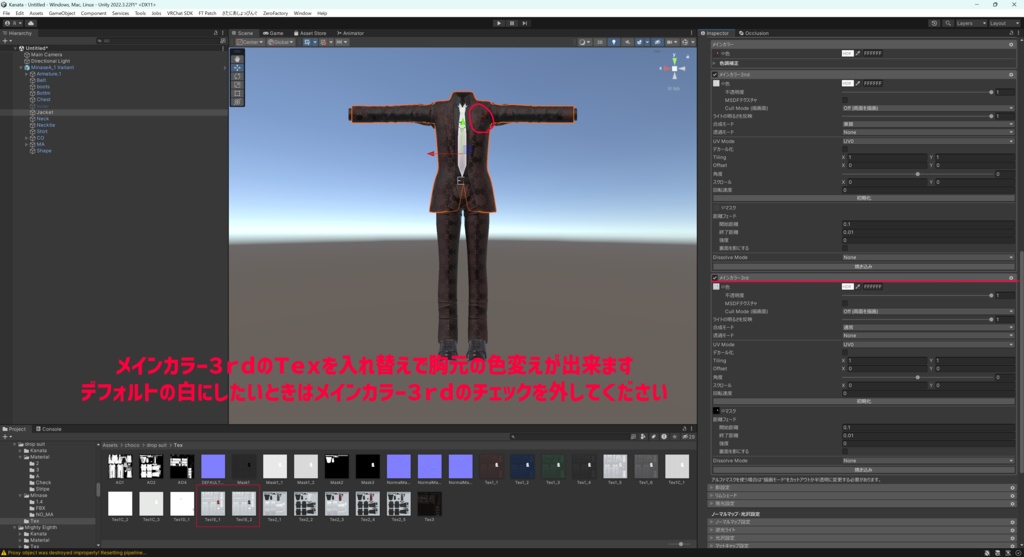Click the Hierarchy add (+) button
The width and height of the screenshot is (1024, 557).
(x=6, y=40)
